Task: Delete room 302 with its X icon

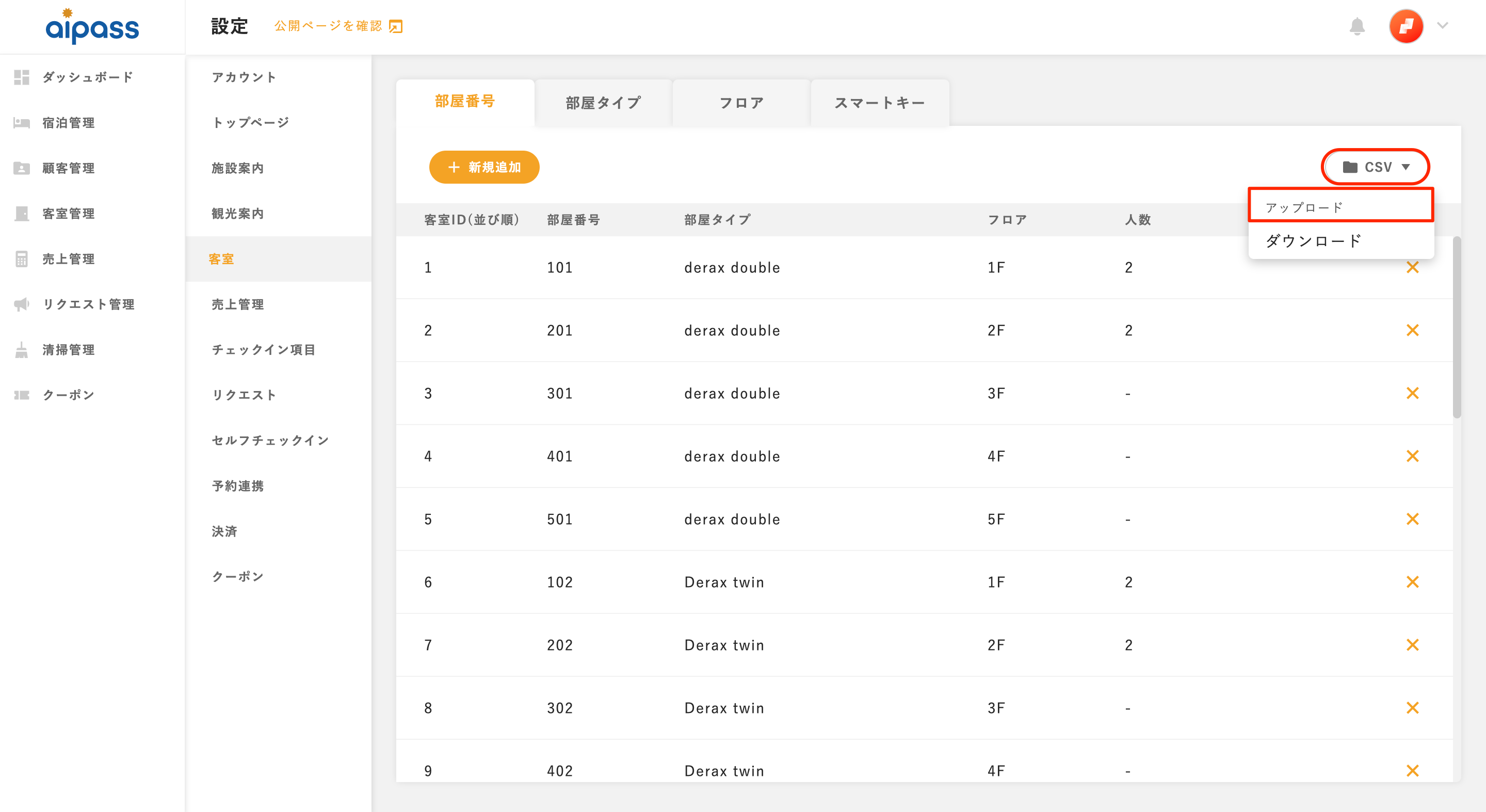Action: coord(1413,707)
